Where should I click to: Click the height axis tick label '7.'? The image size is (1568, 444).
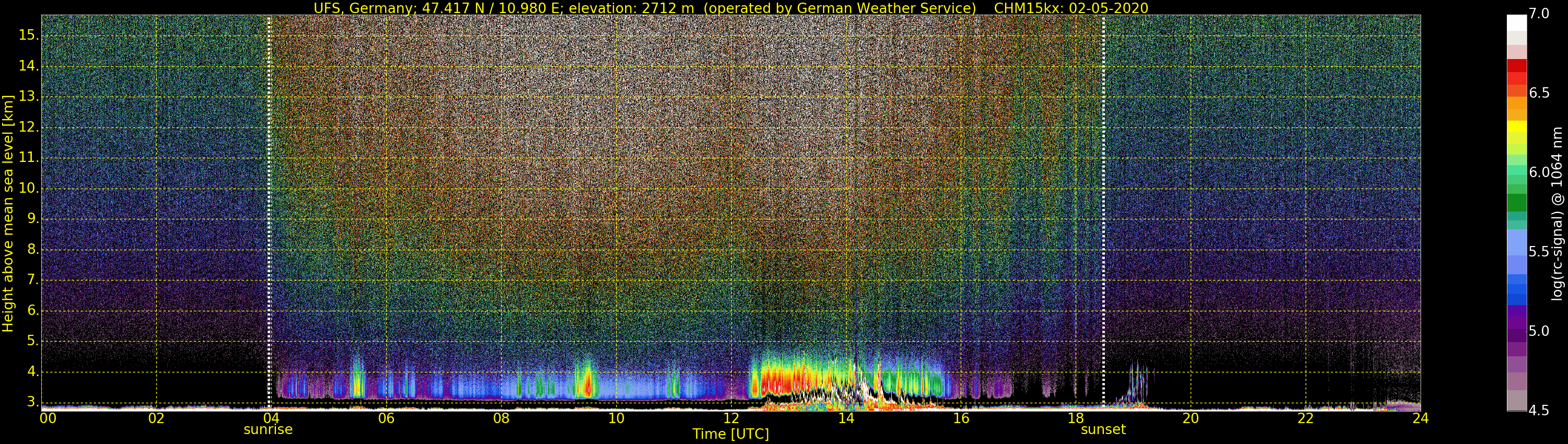32,280
